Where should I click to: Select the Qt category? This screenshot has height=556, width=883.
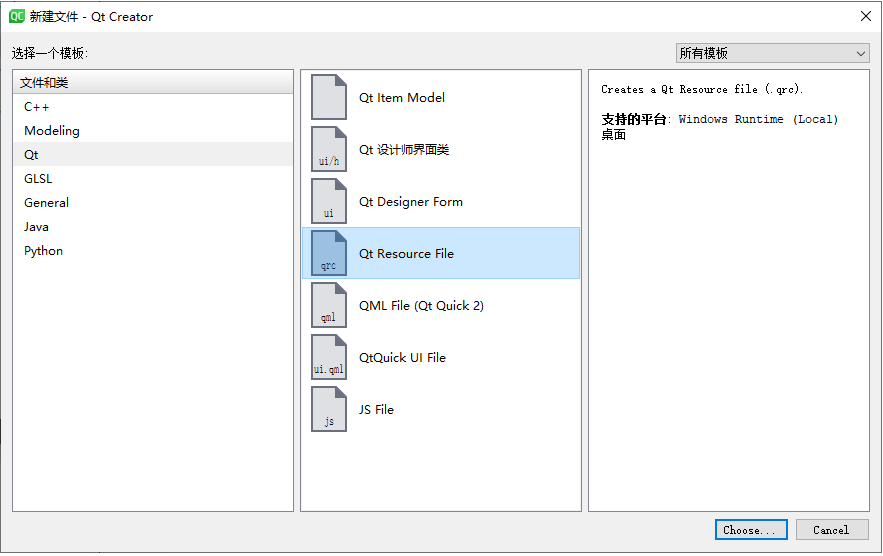(153, 154)
